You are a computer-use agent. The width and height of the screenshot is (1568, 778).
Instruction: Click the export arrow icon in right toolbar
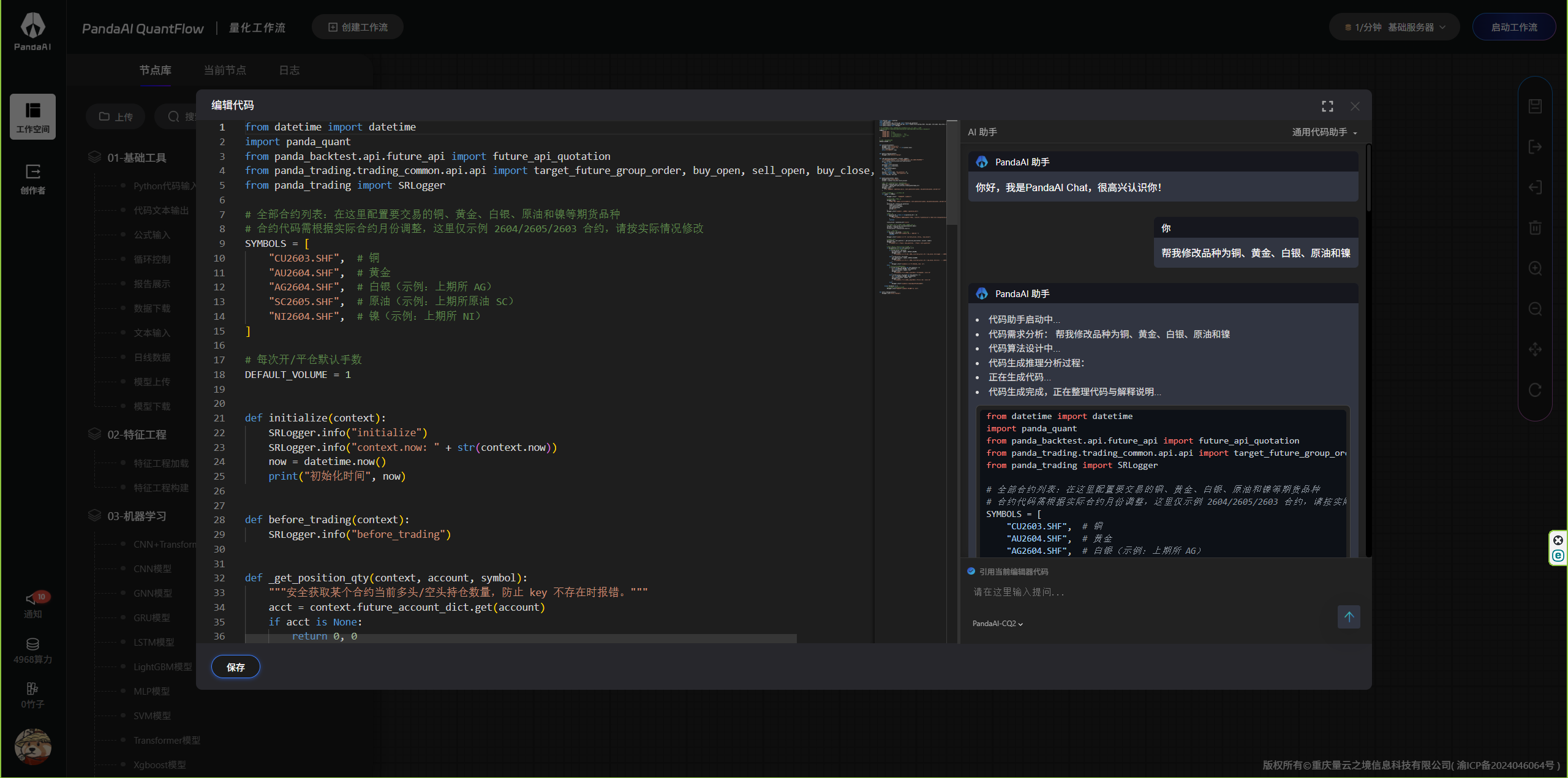pos(1535,146)
